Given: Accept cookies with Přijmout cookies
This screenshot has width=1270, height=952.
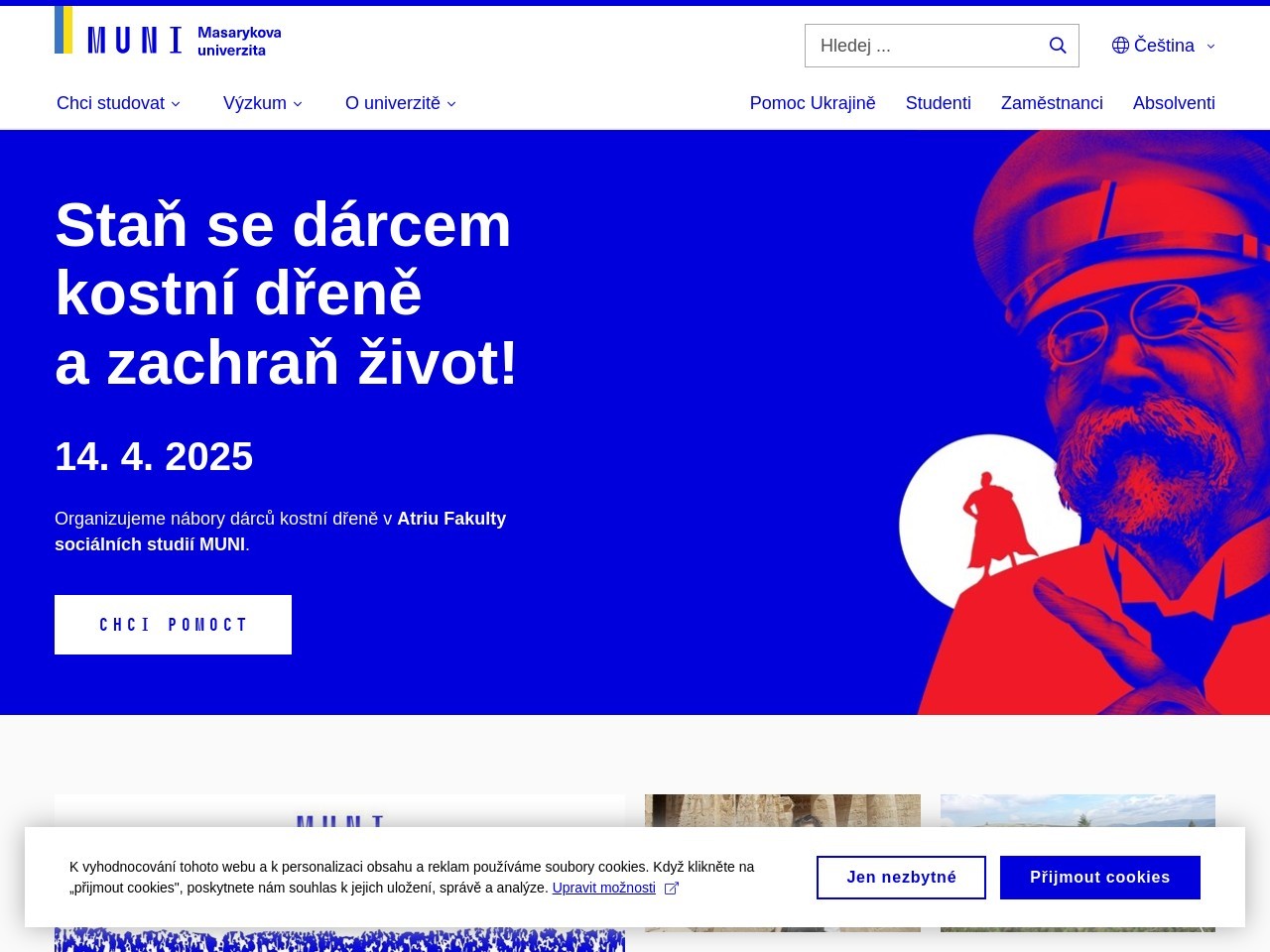Looking at the screenshot, I should (1100, 878).
